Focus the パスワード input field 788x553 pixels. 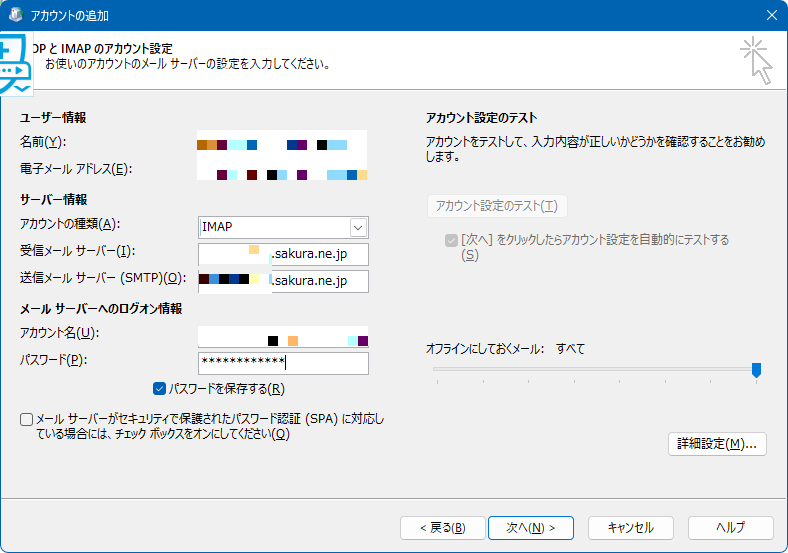(283, 362)
